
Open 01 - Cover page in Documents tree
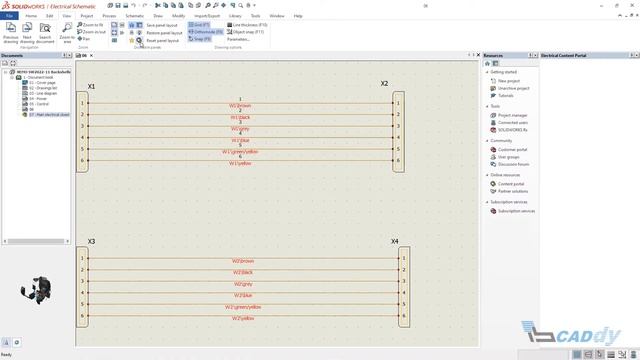[42, 82]
